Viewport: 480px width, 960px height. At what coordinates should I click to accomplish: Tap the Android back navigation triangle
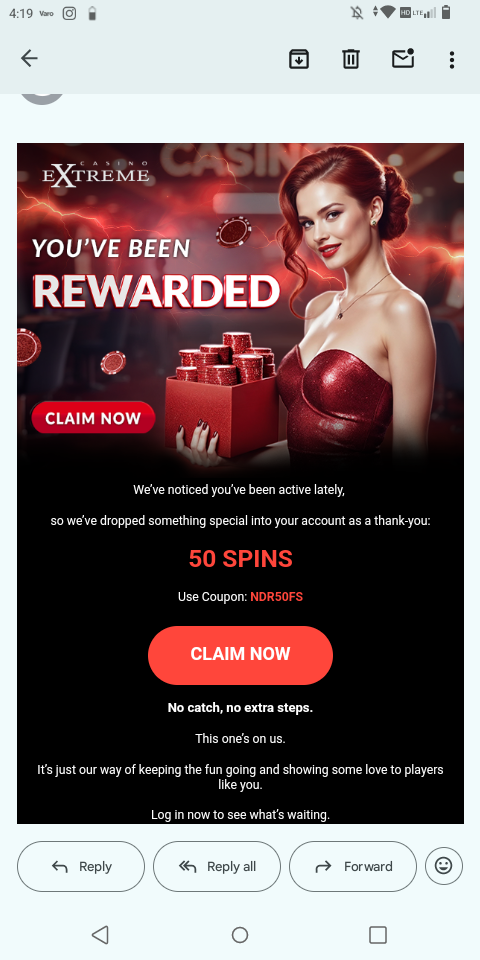point(100,935)
